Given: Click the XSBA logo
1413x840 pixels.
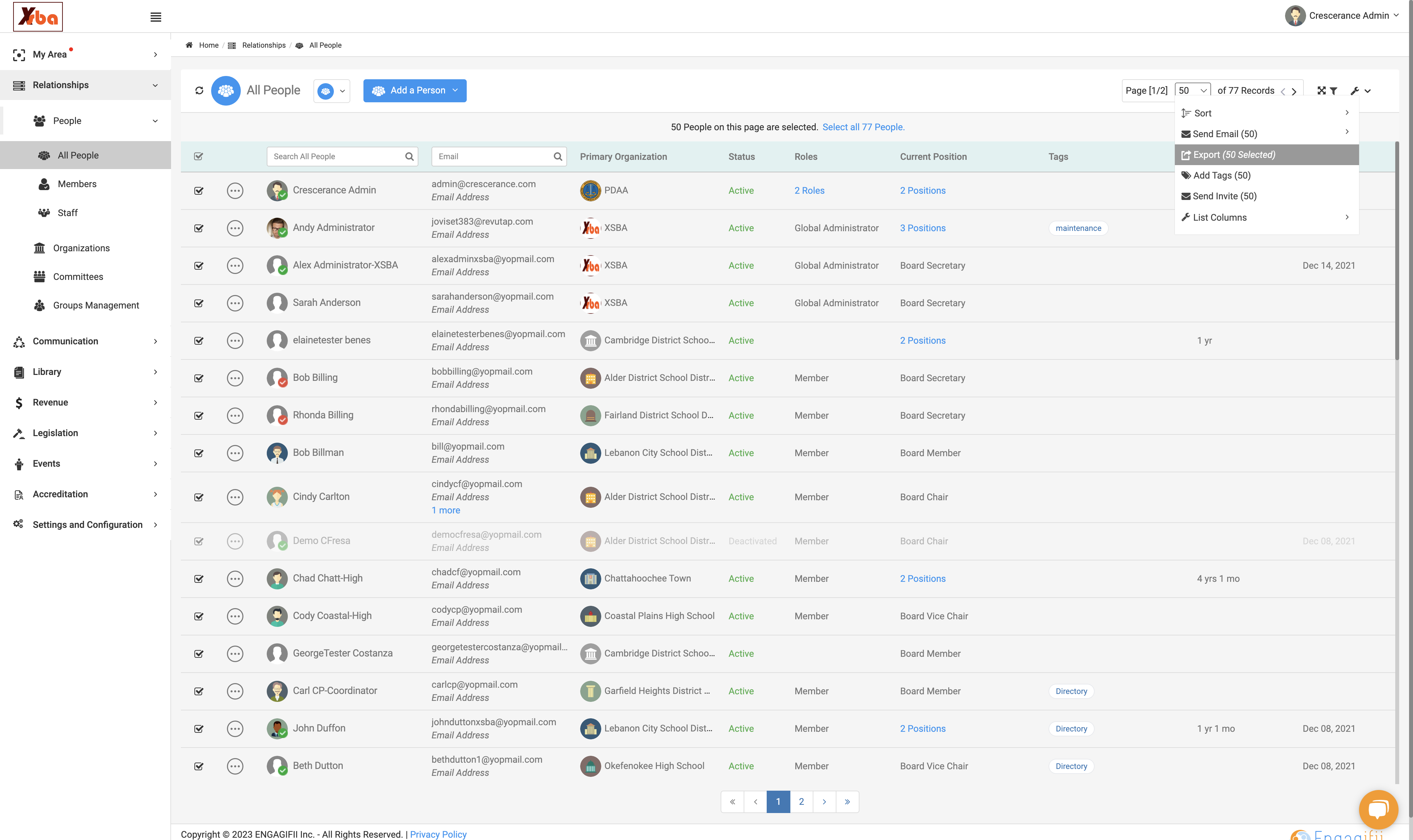Looking at the screenshot, I should [38, 16].
